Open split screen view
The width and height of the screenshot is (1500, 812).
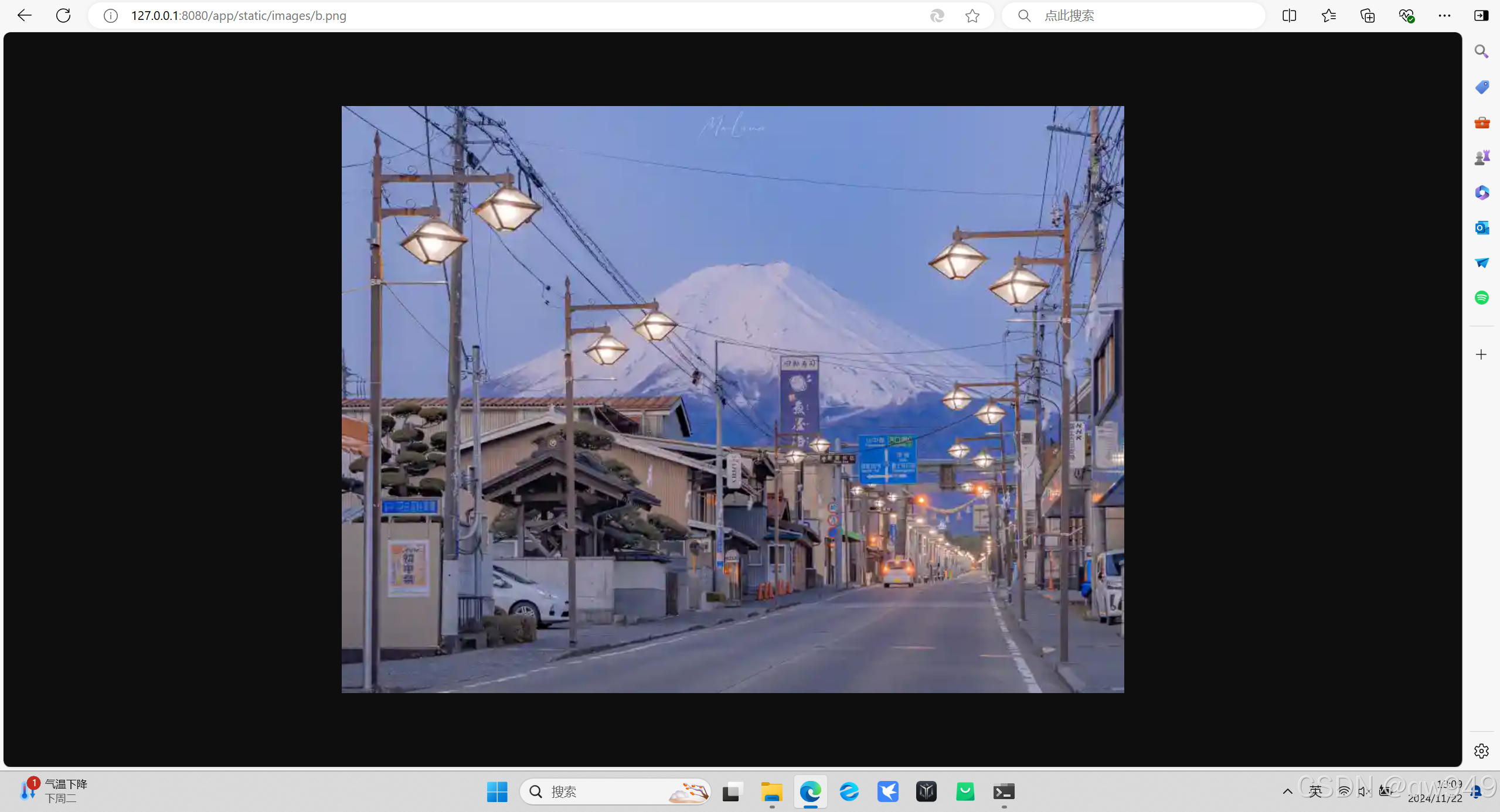pyautogui.click(x=1289, y=16)
